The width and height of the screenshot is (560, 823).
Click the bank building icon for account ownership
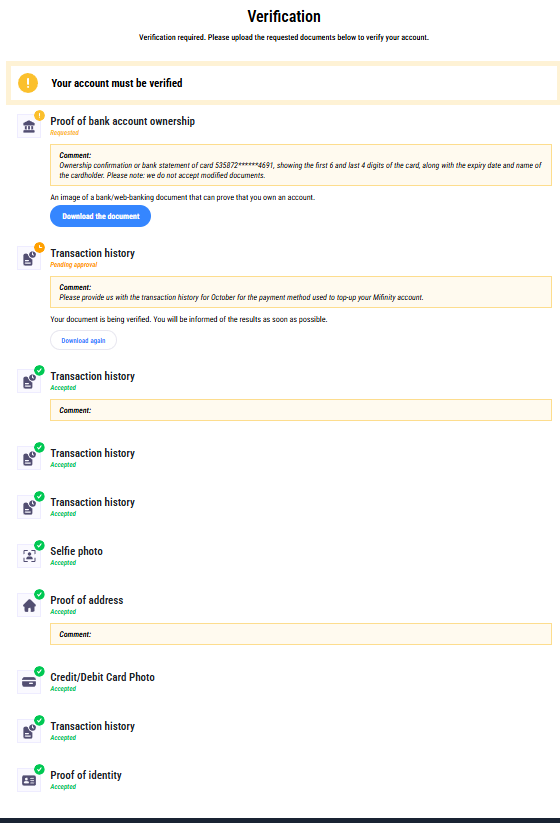click(x=29, y=126)
